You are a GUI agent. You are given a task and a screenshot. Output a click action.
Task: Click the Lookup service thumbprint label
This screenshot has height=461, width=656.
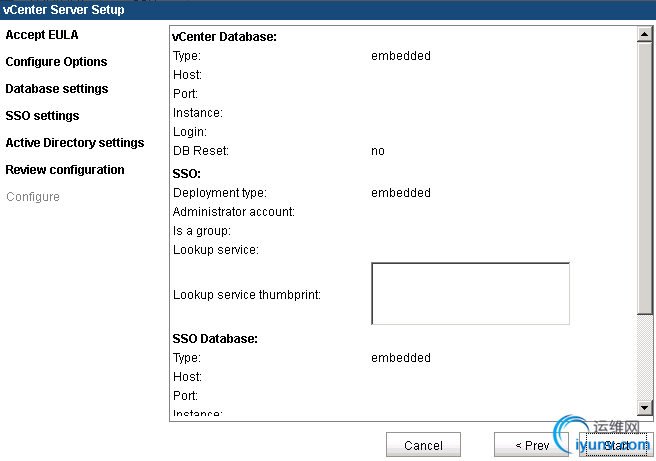coord(247,295)
